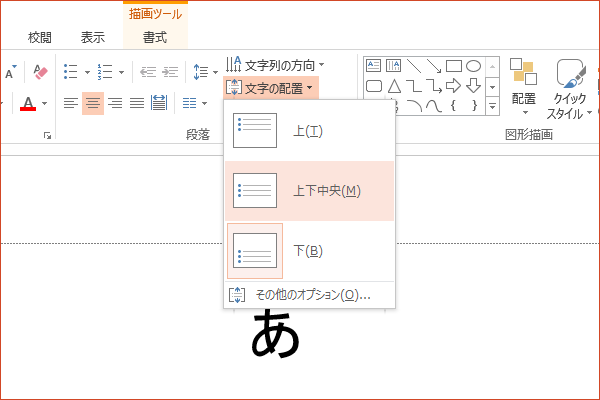Select the arrow line shape

coord(434,66)
